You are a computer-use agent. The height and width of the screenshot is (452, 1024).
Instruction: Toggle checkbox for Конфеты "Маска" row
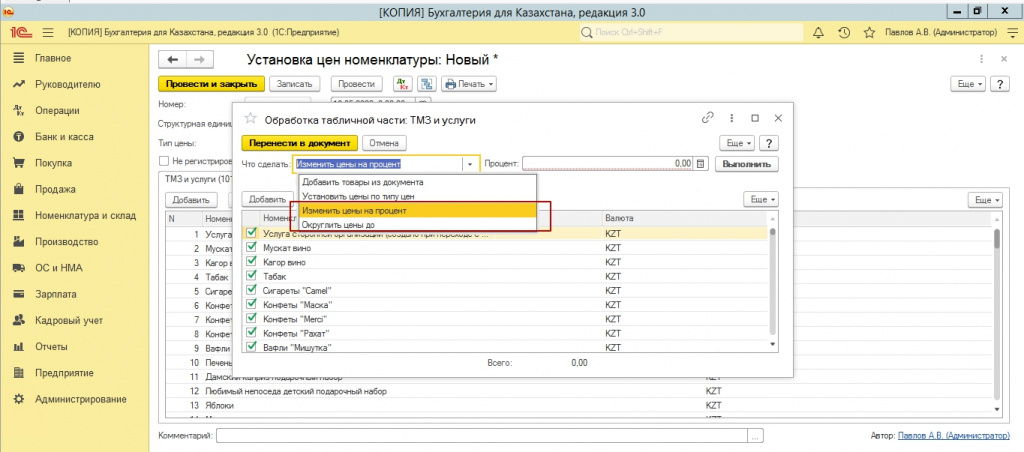pyautogui.click(x=251, y=304)
